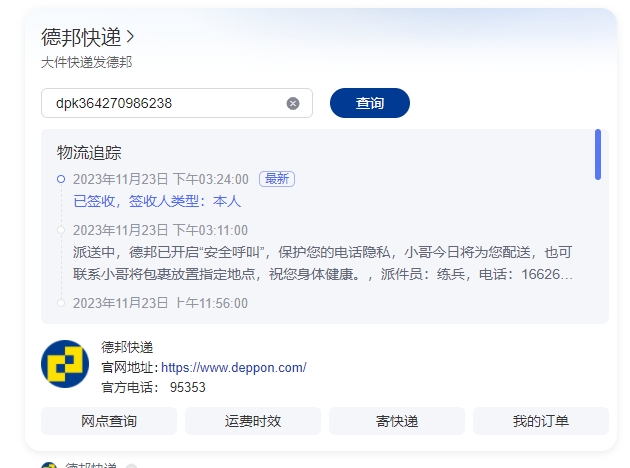Click the 德邦快递 company name beside logo
Screen dimensions: 630x468
point(127,347)
